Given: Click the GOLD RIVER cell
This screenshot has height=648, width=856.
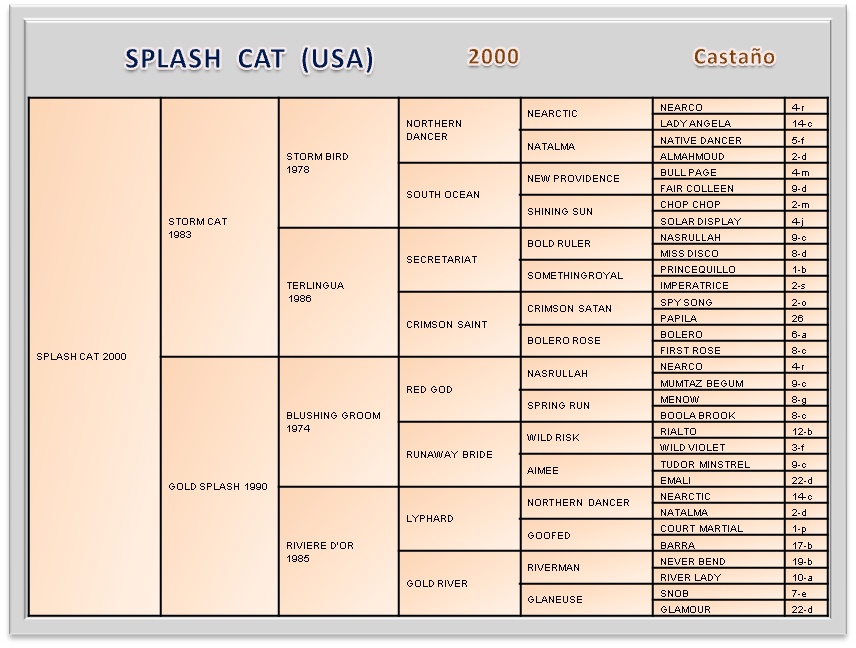Looking at the screenshot, I should click(x=459, y=583).
